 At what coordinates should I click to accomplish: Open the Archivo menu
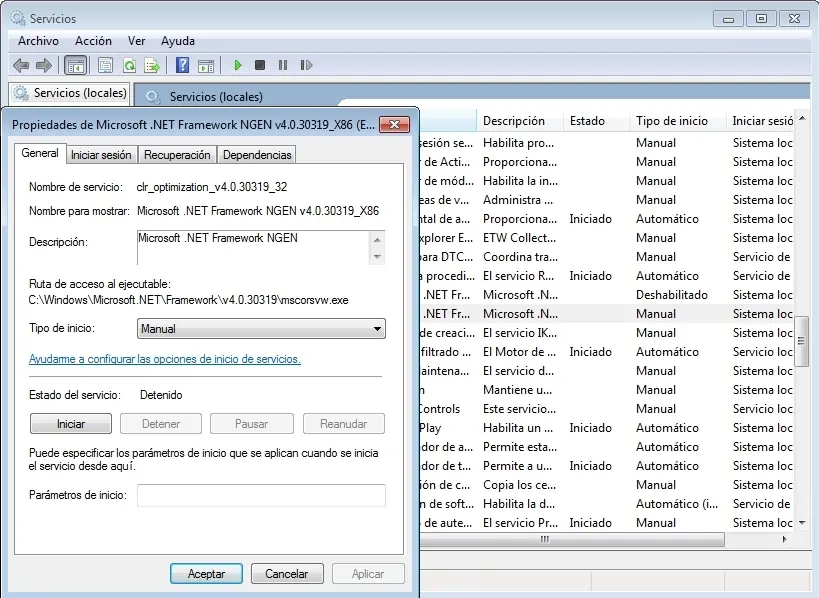click(x=38, y=41)
